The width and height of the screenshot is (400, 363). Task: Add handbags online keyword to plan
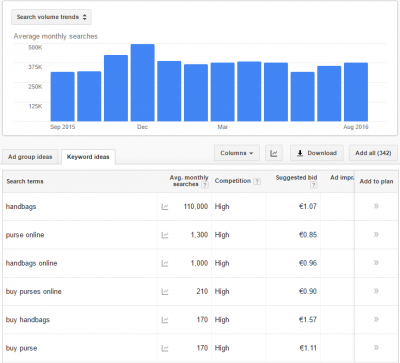(x=376, y=263)
